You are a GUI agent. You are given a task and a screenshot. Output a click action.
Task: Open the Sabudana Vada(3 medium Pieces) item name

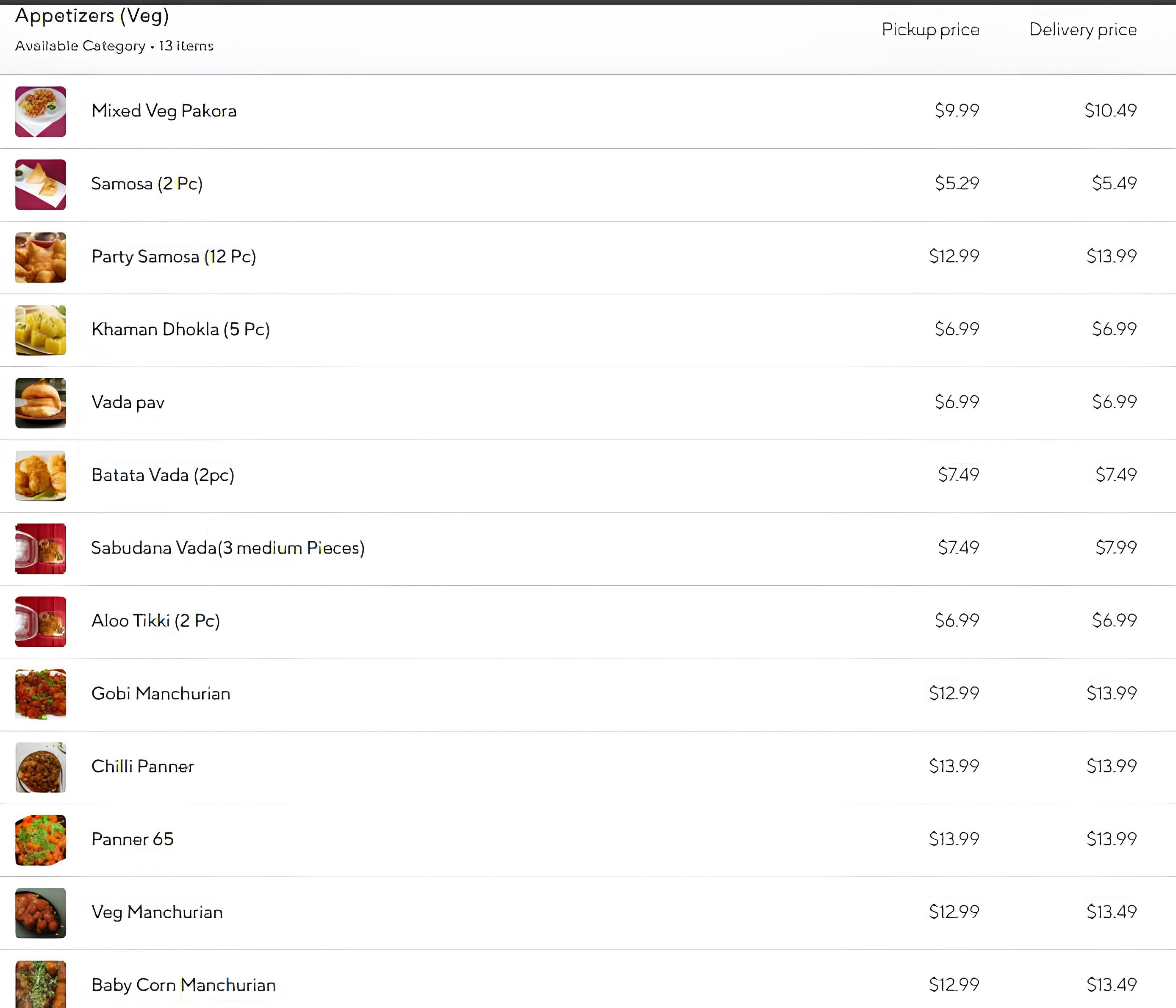point(227,548)
